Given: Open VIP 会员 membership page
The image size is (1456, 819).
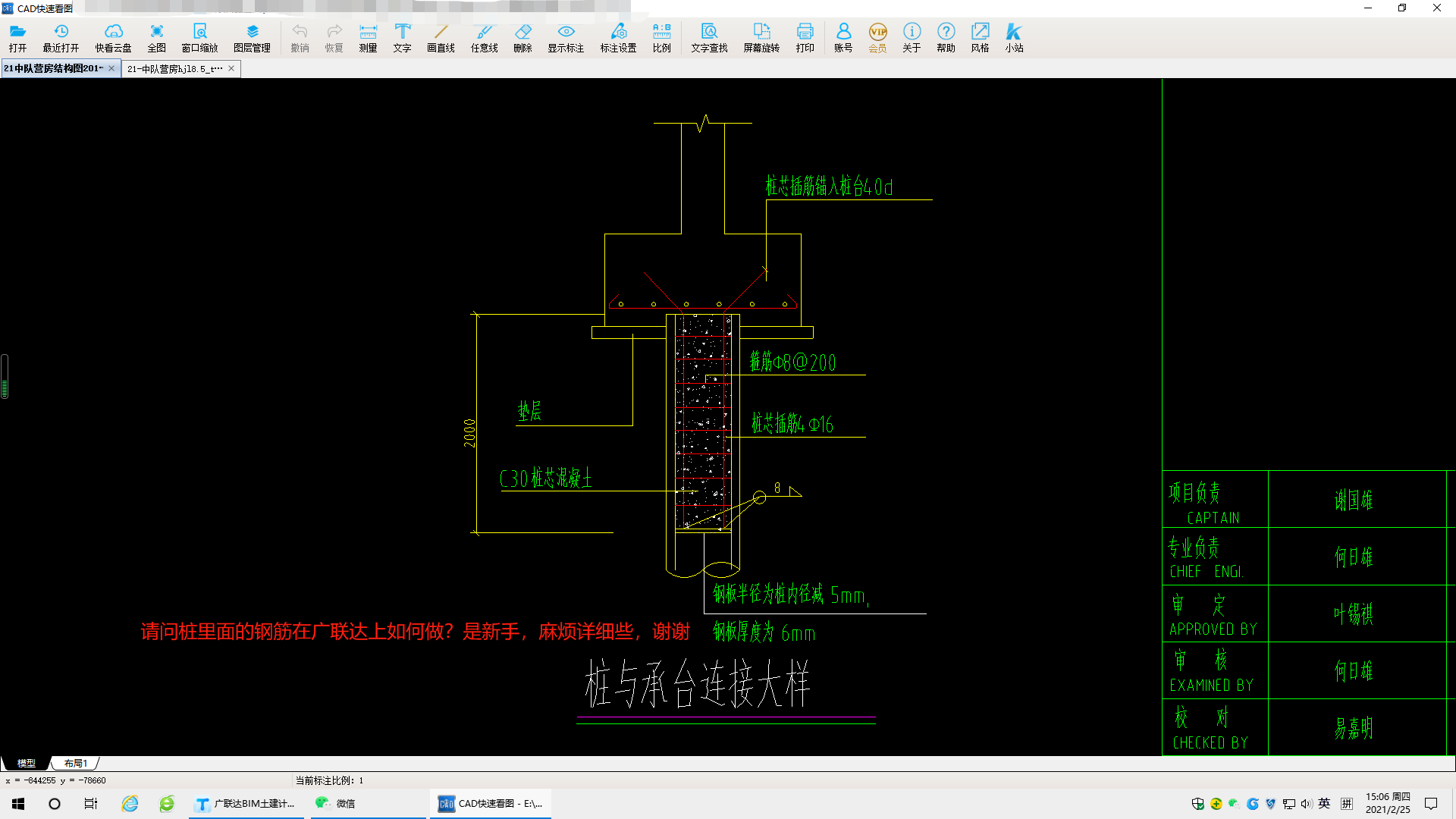Looking at the screenshot, I should tap(877, 37).
